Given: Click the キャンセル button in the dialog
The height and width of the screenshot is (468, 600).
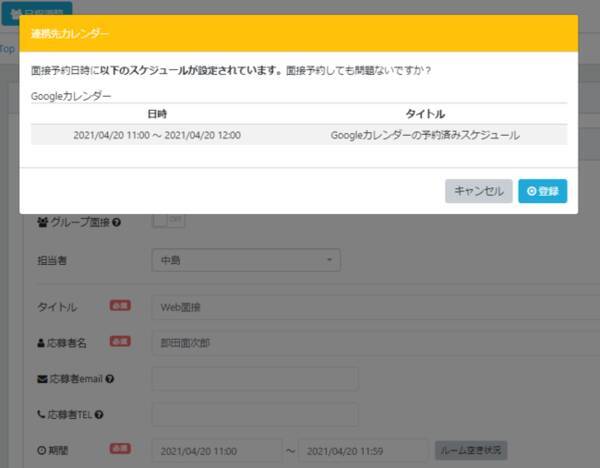Looking at the screenshot, I should tap(478, 191).
